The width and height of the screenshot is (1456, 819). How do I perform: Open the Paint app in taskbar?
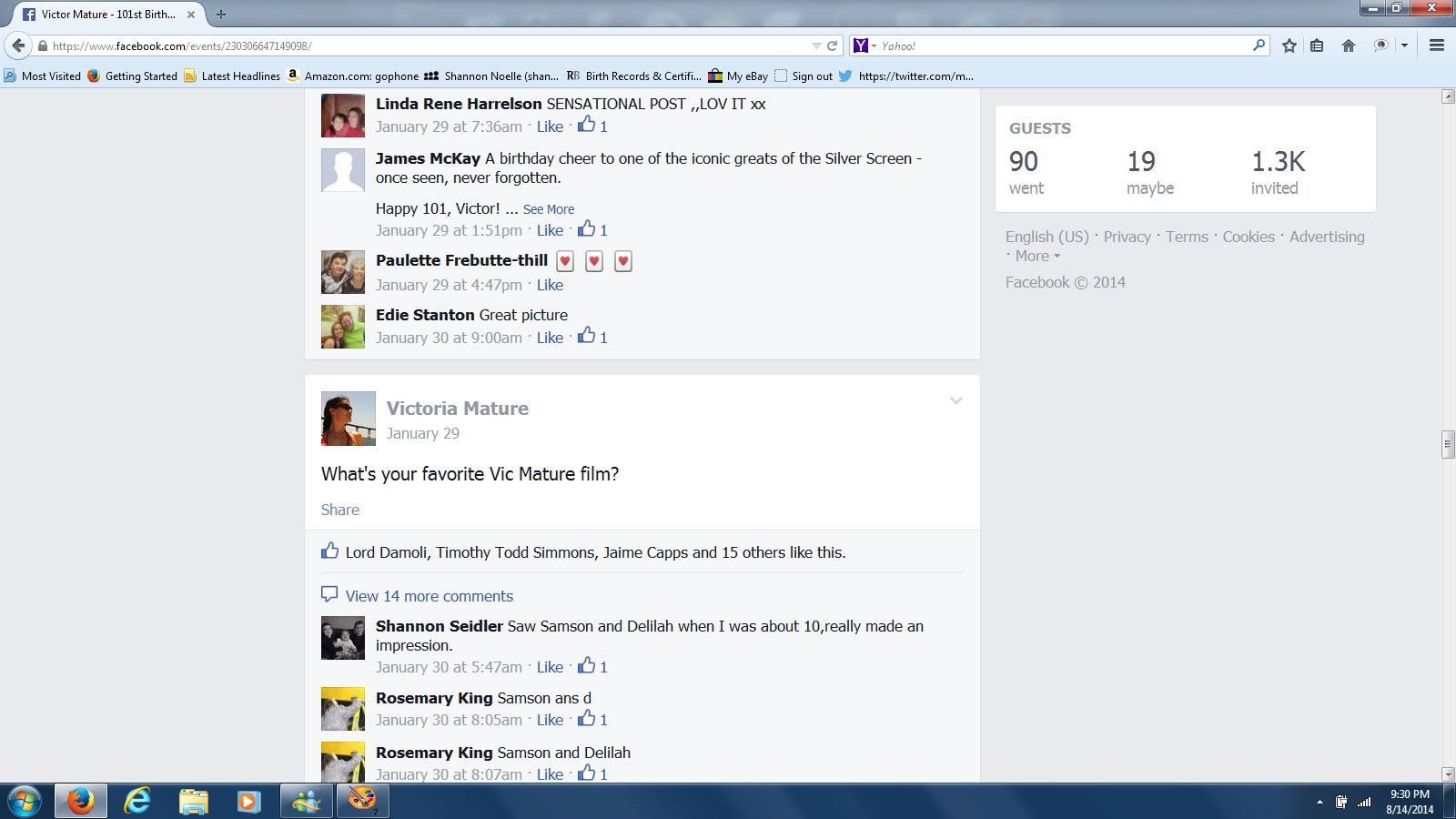[362, 802]
